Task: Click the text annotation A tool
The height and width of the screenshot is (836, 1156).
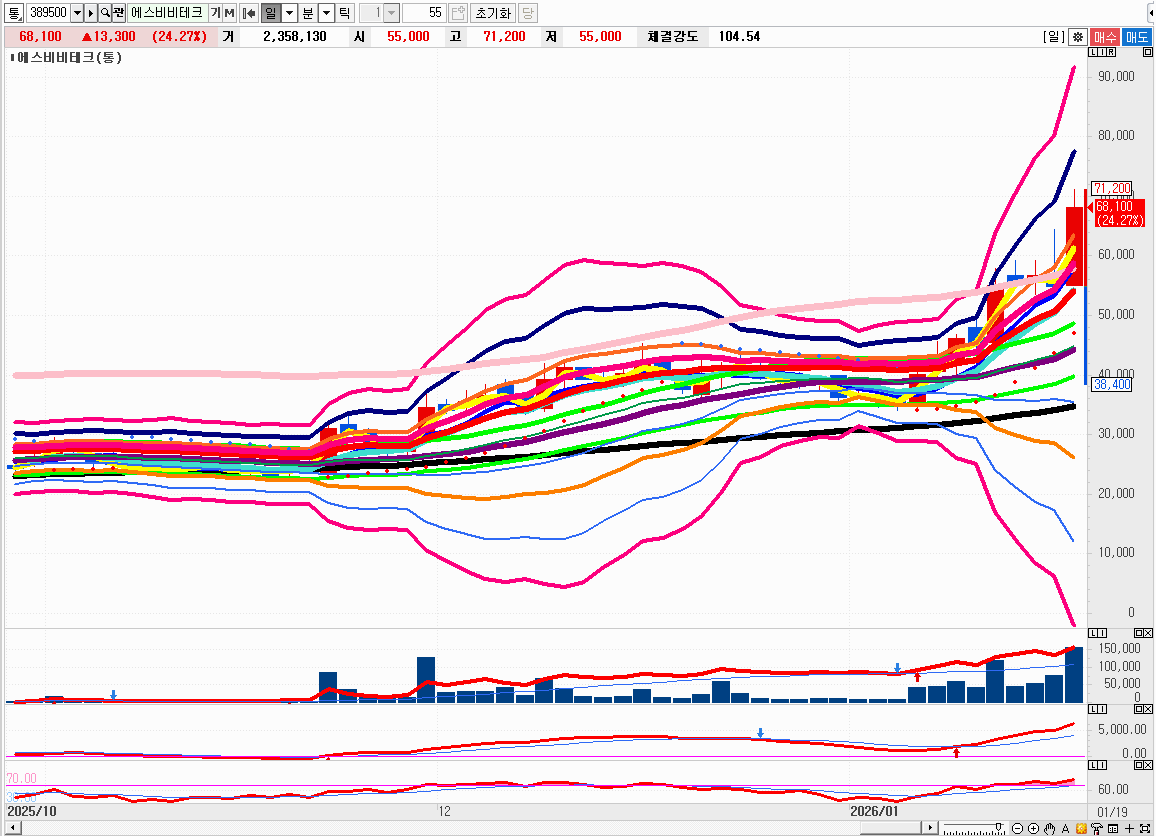Action: point(1065,828)
